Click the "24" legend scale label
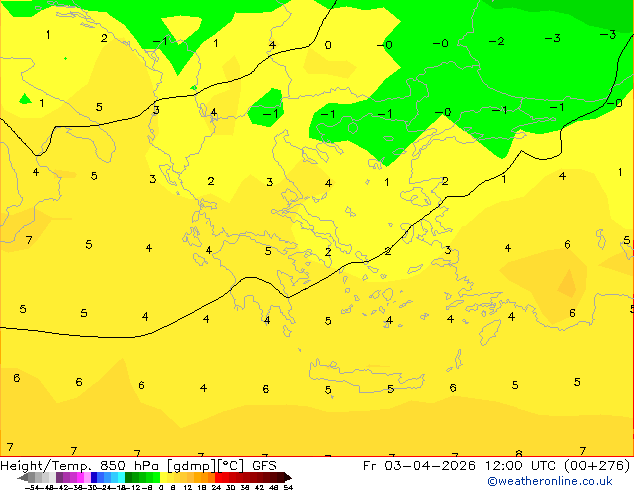Image resolution: width=634 pixels, height=490 pixels. coord(217,488)
